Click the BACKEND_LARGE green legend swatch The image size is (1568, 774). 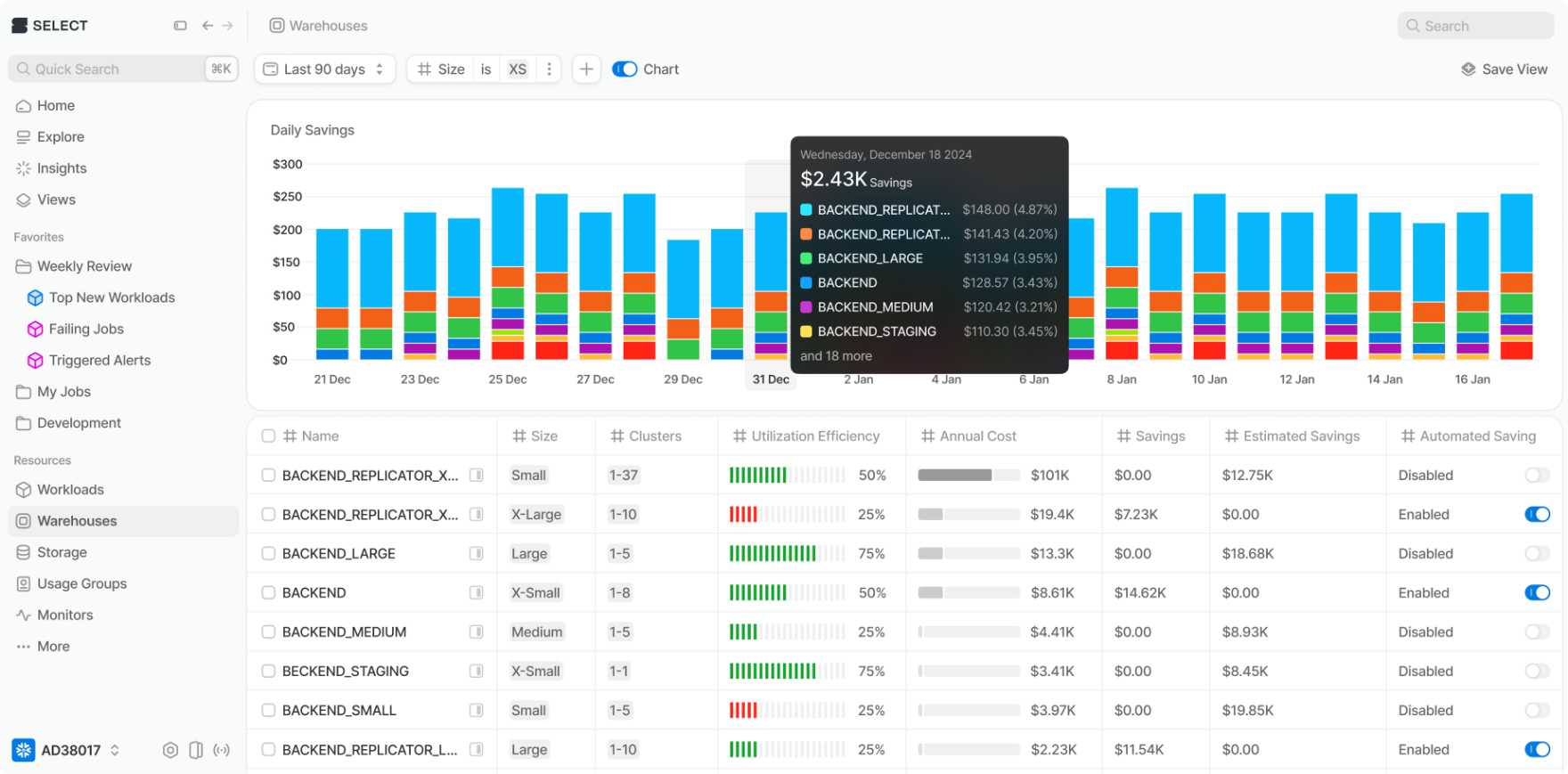click(806, 258)
